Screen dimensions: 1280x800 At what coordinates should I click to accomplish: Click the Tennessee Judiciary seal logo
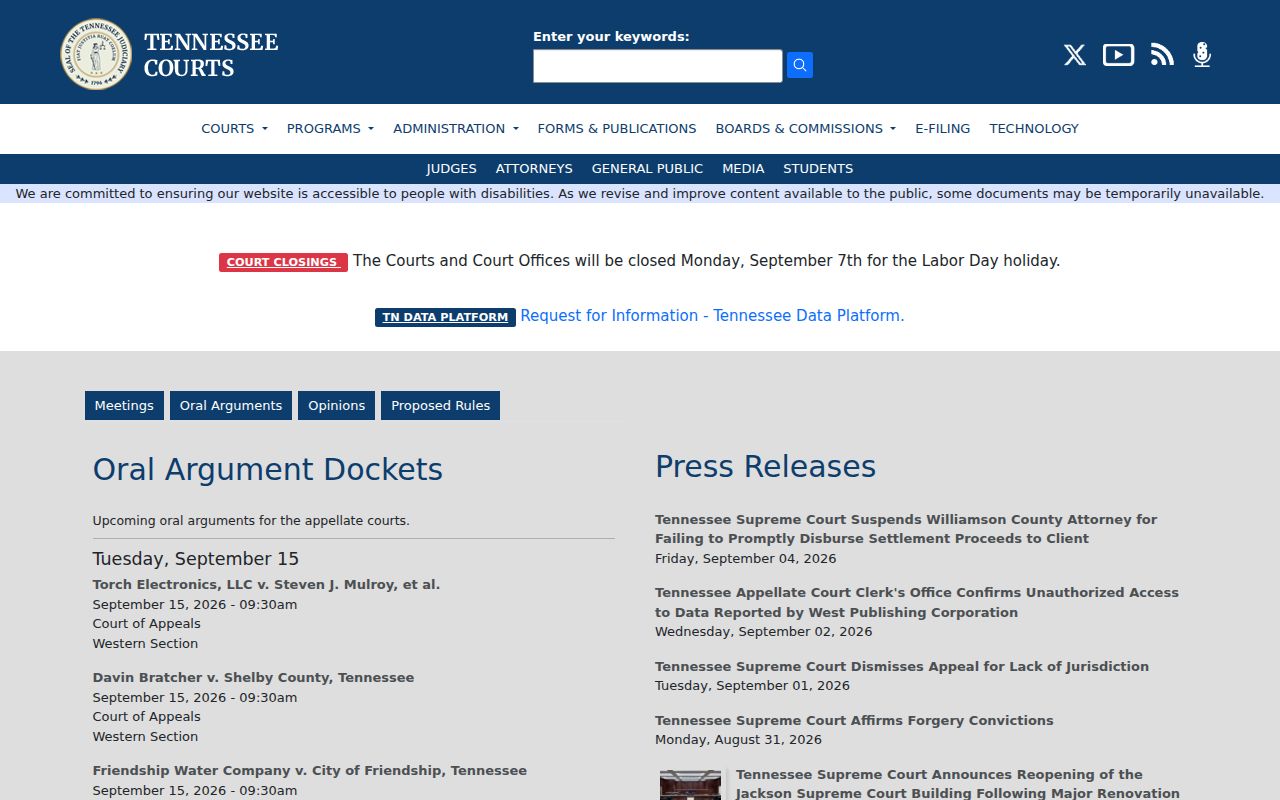[x=96, y=54]
